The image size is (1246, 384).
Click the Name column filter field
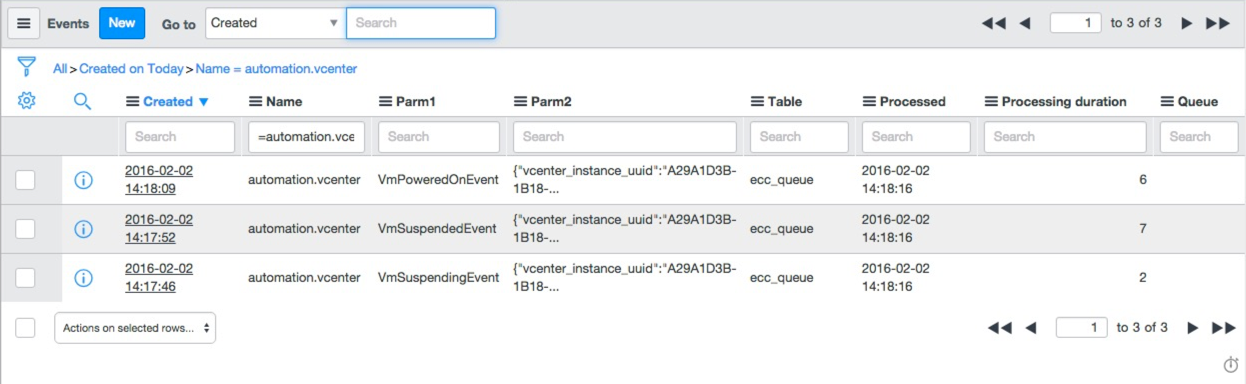(x=307, y=137)
